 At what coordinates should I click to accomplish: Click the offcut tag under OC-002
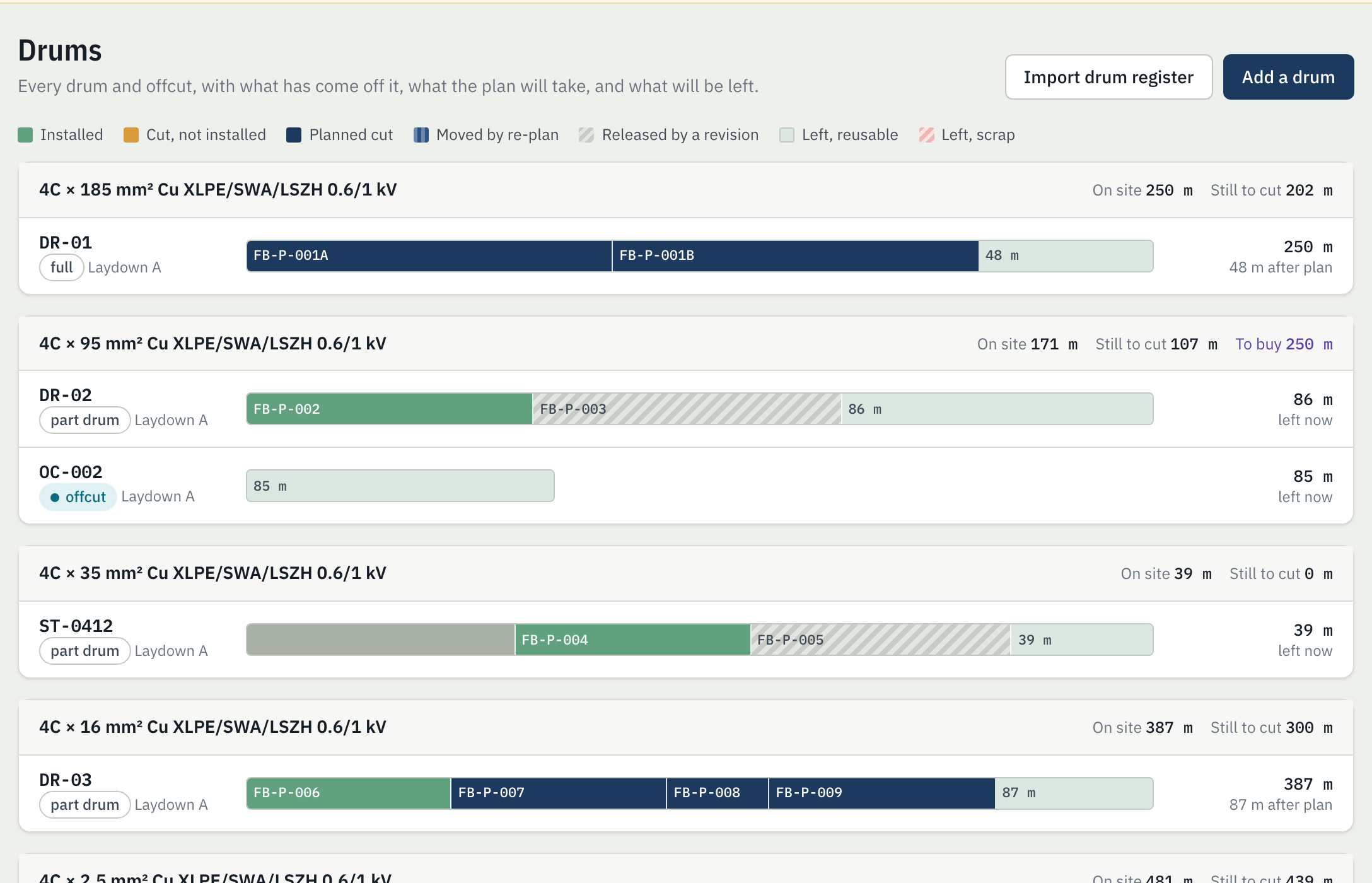78,497
